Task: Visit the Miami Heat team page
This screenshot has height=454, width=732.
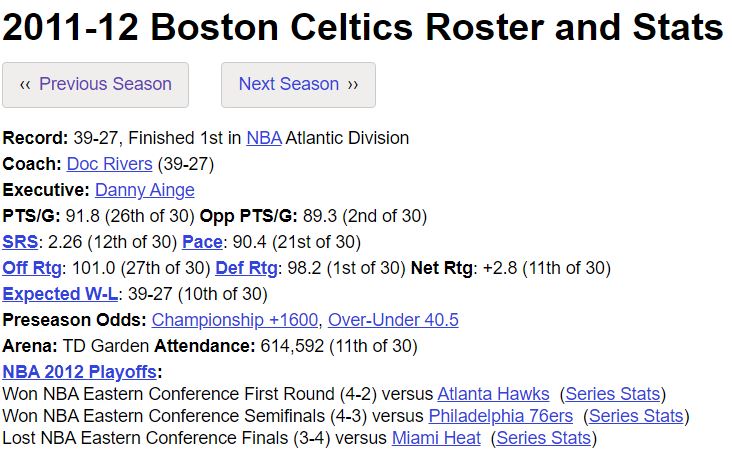Action: pyautogui.click(x=436, y=438)
